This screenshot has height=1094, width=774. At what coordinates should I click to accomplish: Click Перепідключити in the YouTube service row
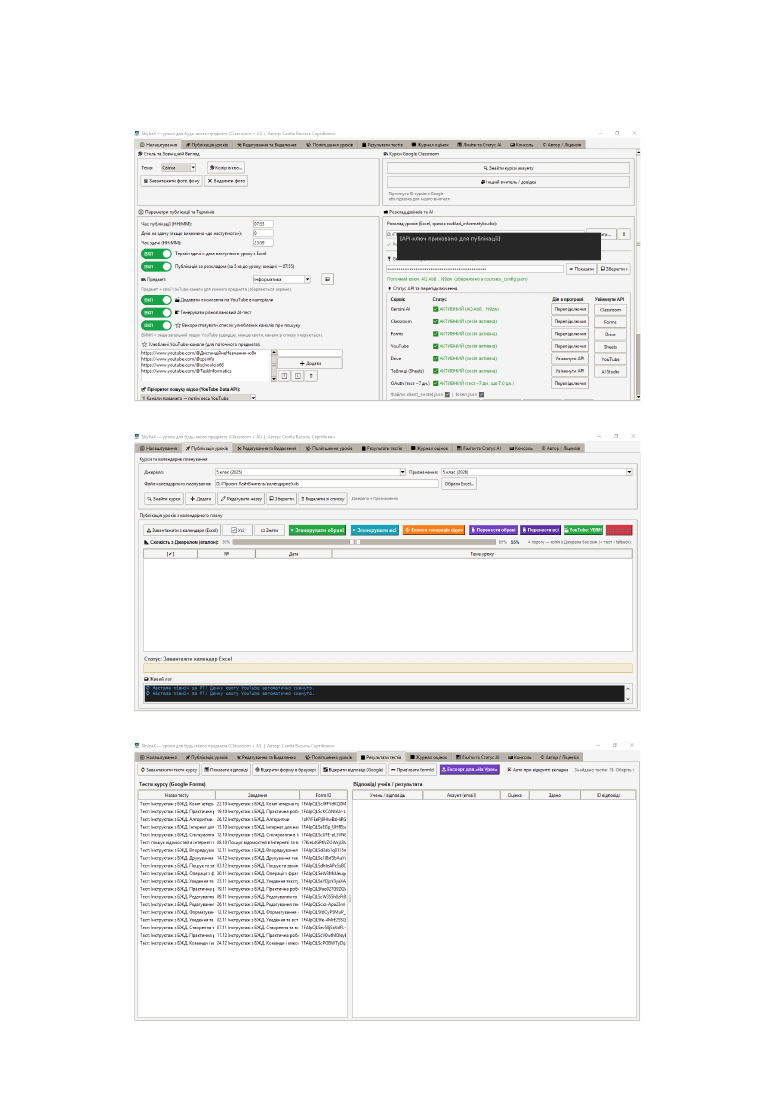(570, 346)
